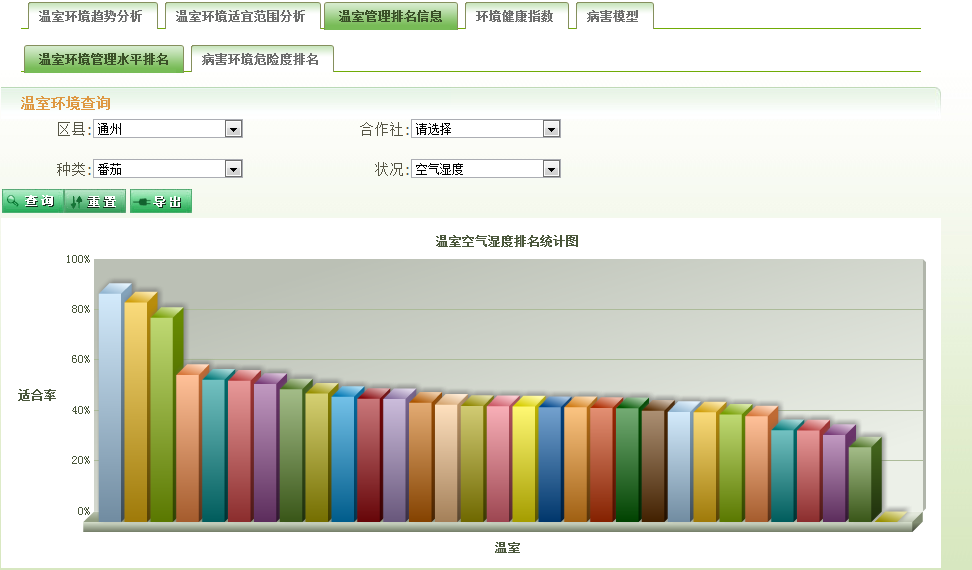Screen dimensions: 972x570
Task: Click the chart title 温室空气湿度排名统计图
Action: pos(507,241)
